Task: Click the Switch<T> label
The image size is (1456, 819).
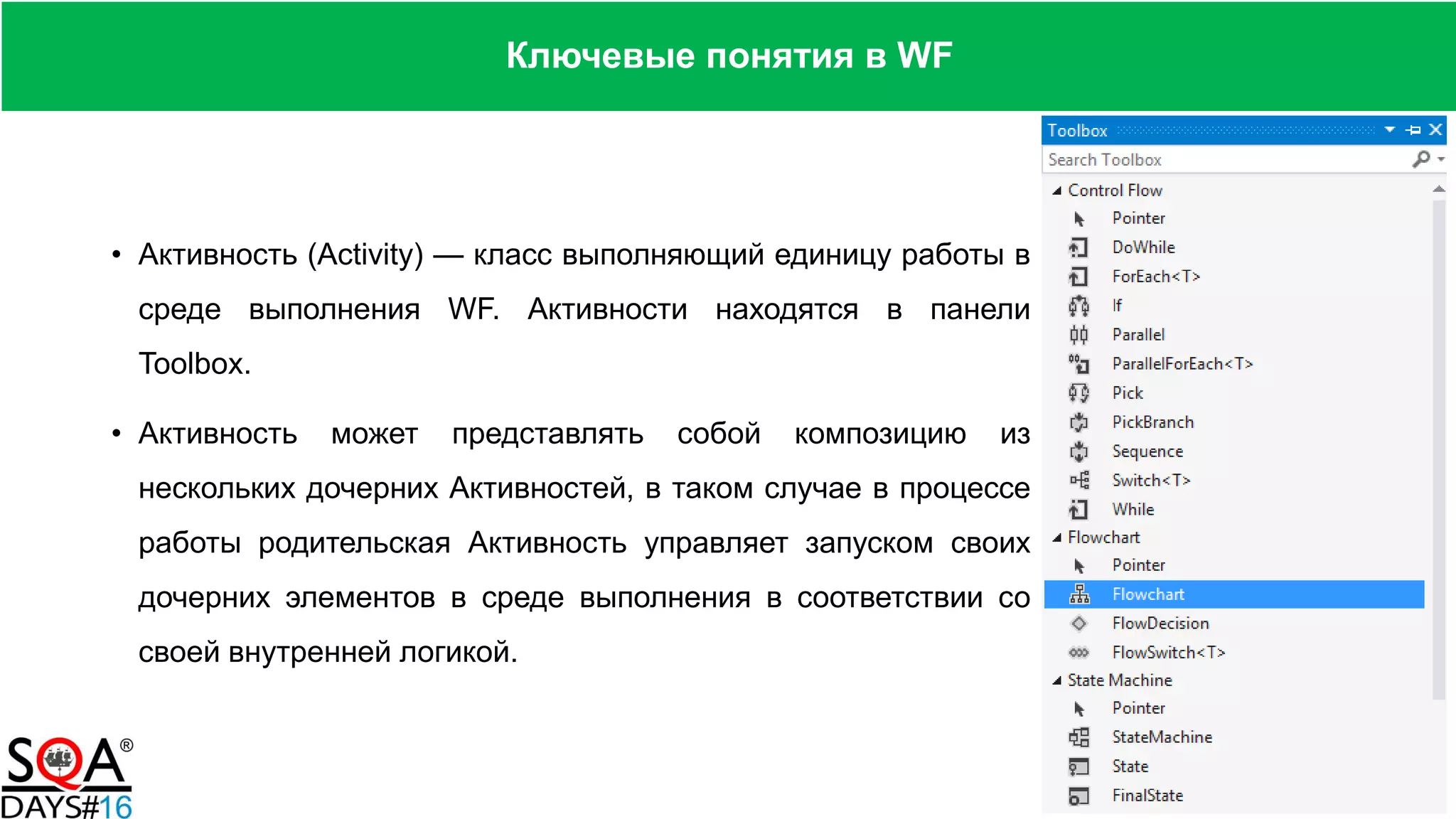Action: (x=1151, y=481)
